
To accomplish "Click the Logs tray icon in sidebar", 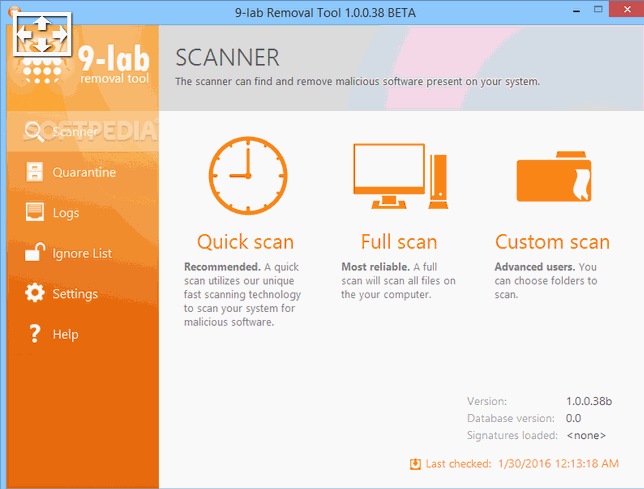I will [34, 213].
